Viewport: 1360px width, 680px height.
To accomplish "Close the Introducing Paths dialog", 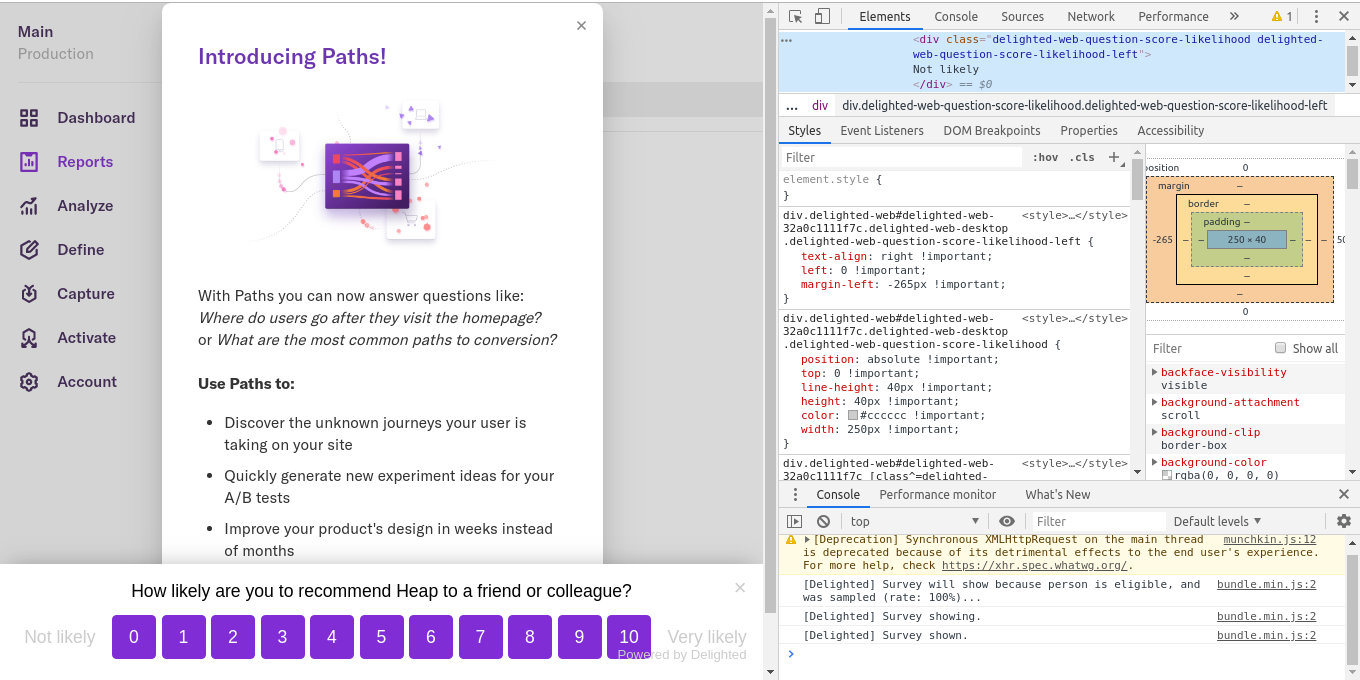I will (x=581, y=26).
